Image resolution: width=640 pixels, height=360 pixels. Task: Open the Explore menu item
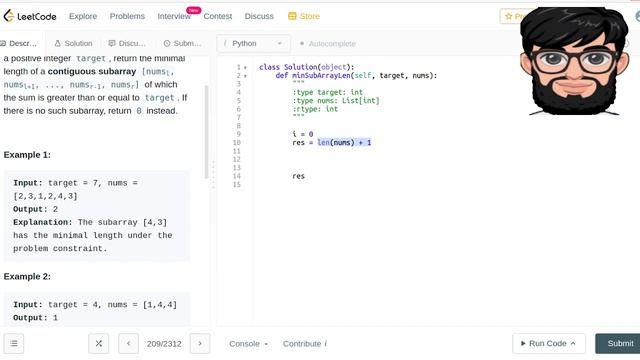point(83,16)
